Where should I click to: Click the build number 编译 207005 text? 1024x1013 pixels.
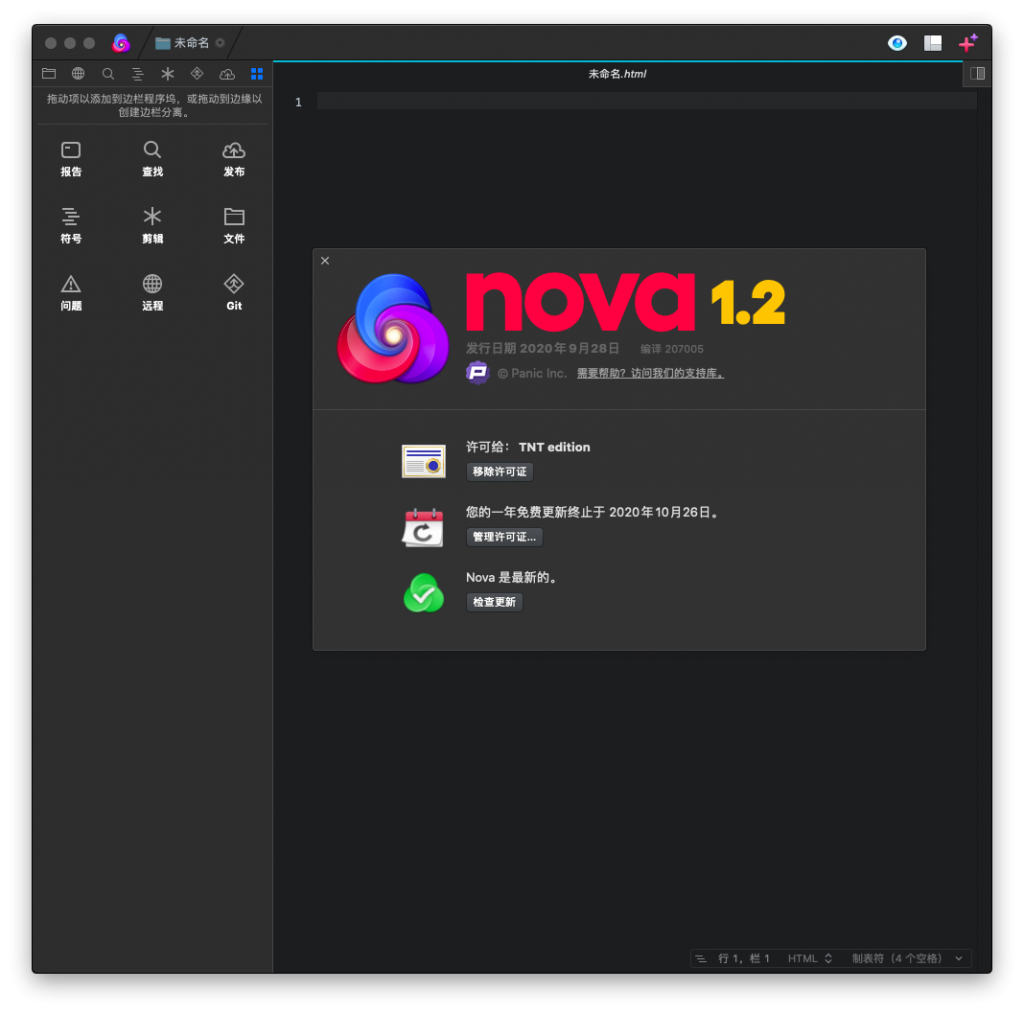pyautogui.click(x=671, y=349)
